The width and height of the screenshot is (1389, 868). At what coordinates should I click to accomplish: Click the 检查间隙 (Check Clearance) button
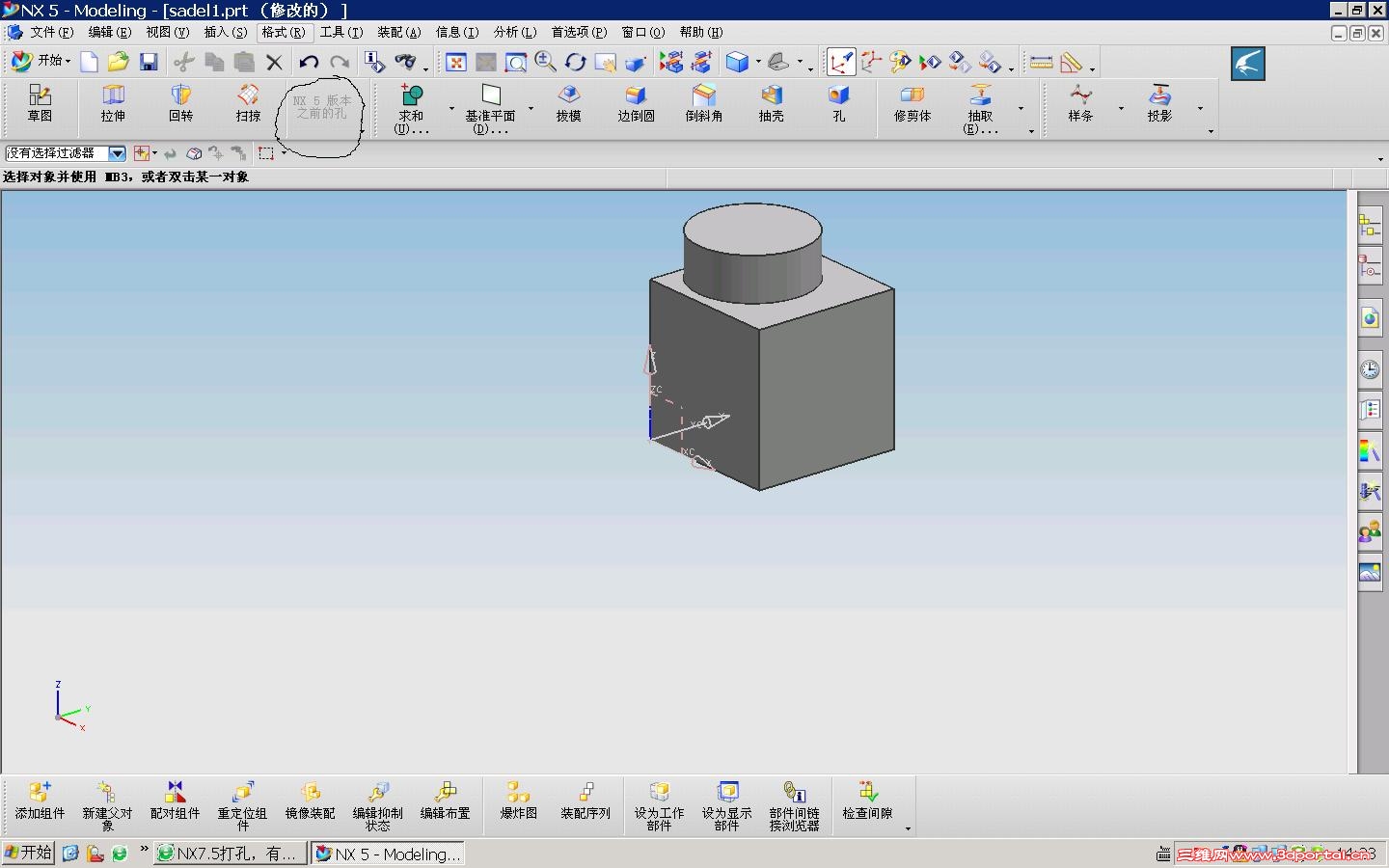pos(867,801)
